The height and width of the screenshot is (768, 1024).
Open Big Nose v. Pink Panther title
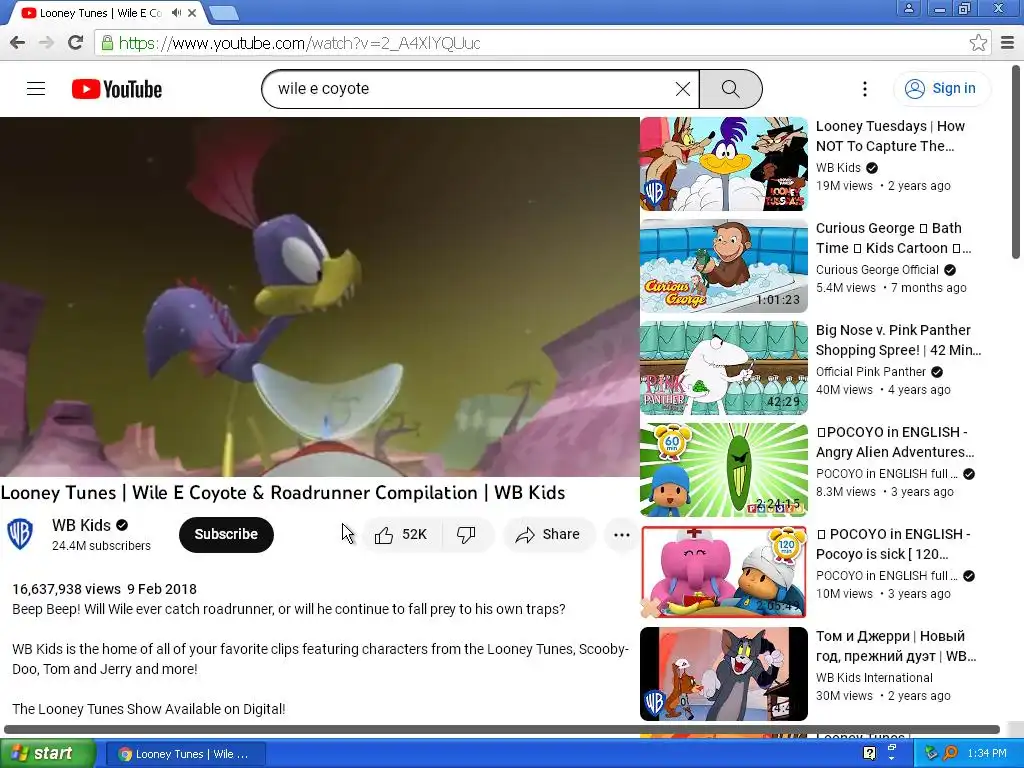[898, 340]
